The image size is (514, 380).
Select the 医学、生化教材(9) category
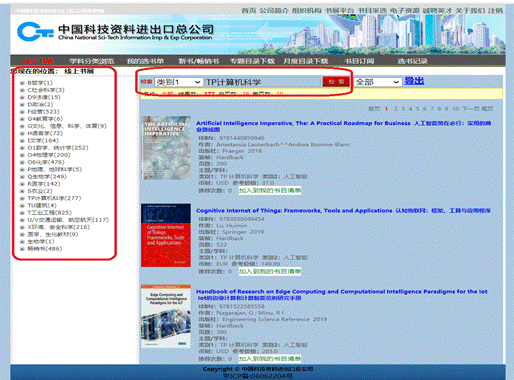point(53,234)
